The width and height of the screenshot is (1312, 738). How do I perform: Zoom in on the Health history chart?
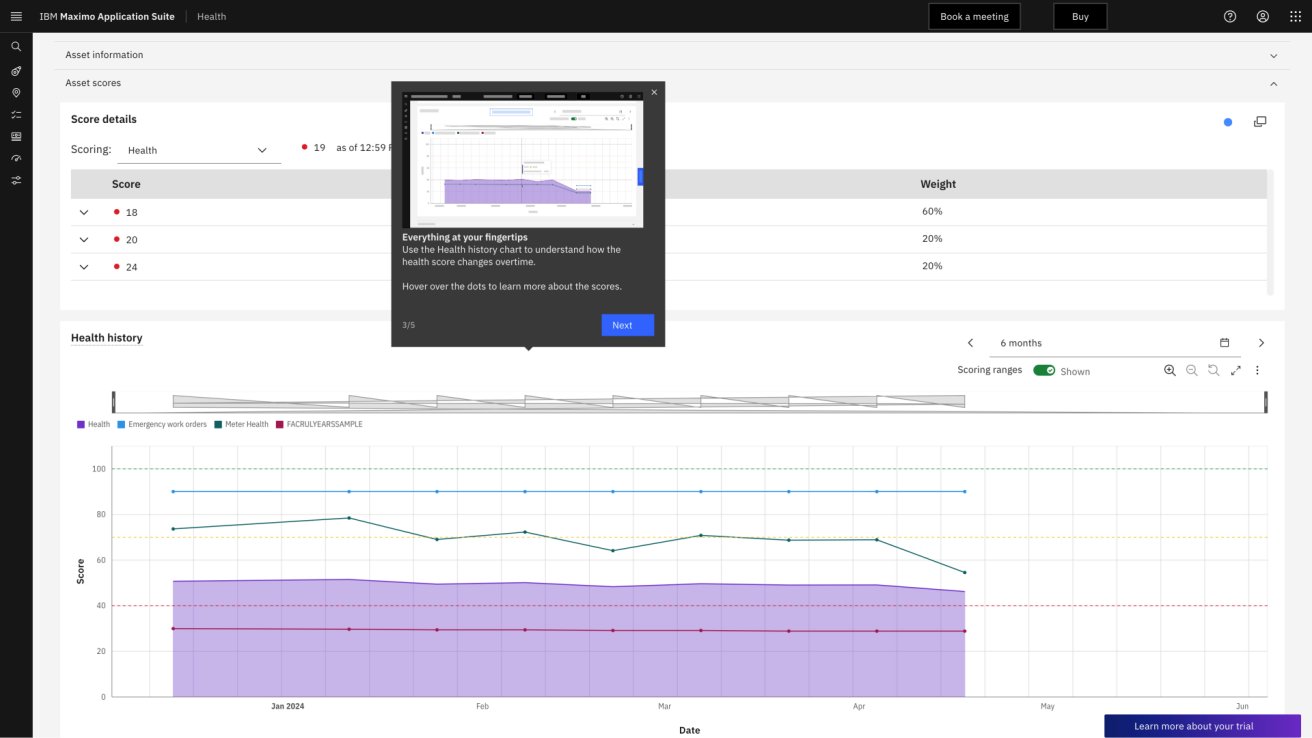click(x=1169, y=370)
